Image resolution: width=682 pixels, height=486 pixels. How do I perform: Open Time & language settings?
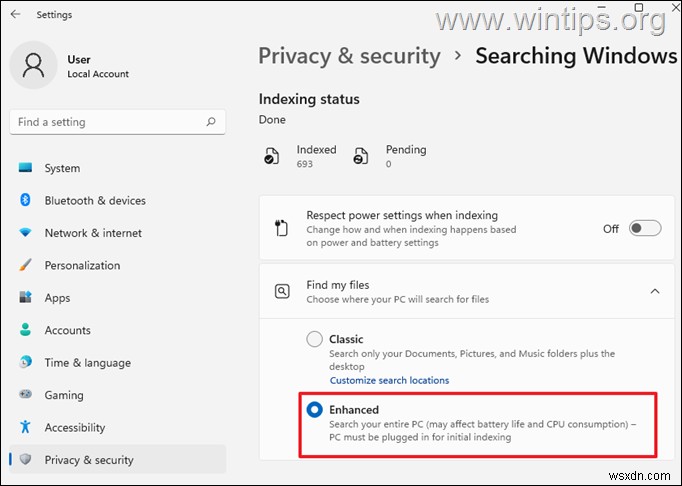pos(87,363)
